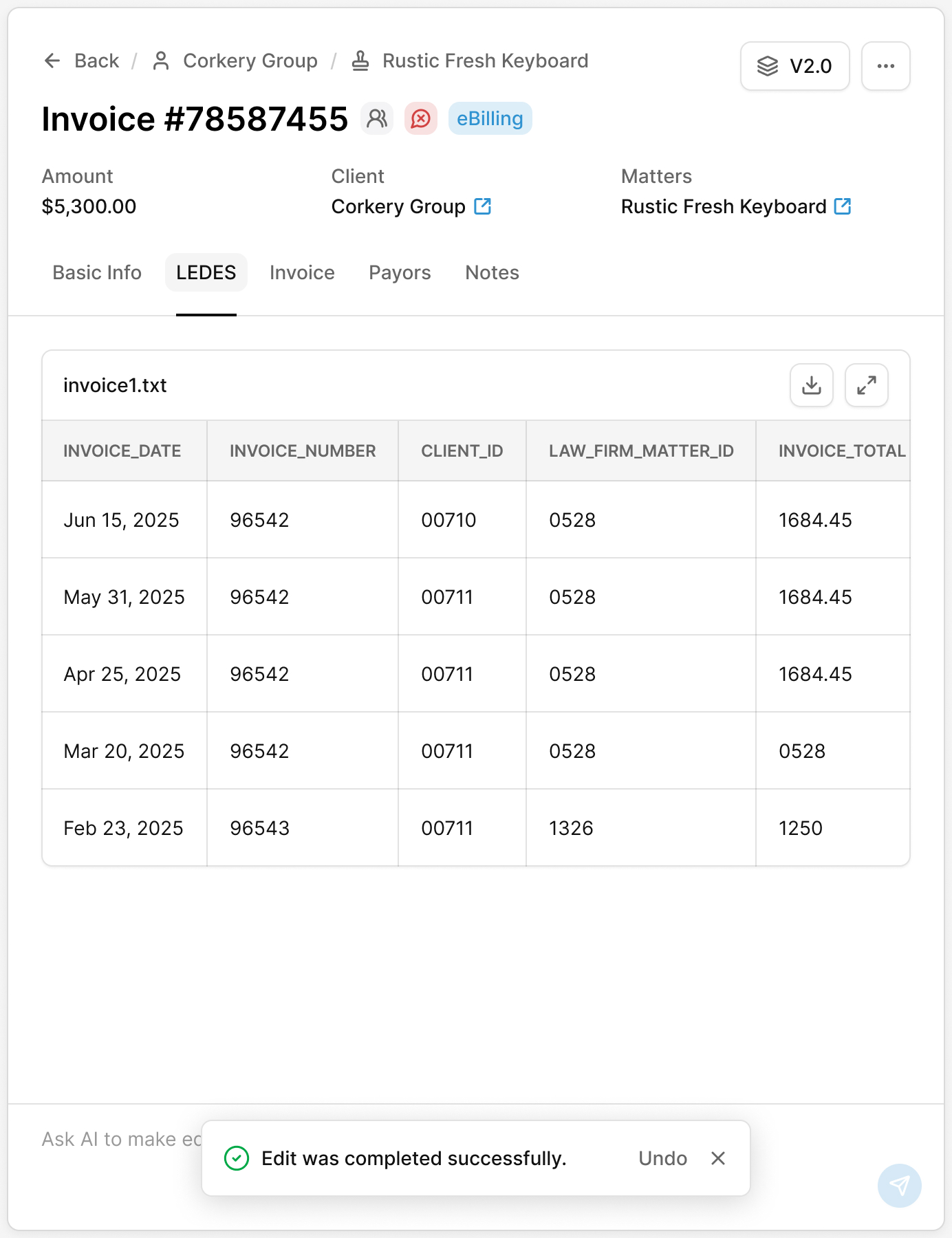Open Rustic Fresh Keyboard matter external link

pyautogui.click(x=843, y=206)
